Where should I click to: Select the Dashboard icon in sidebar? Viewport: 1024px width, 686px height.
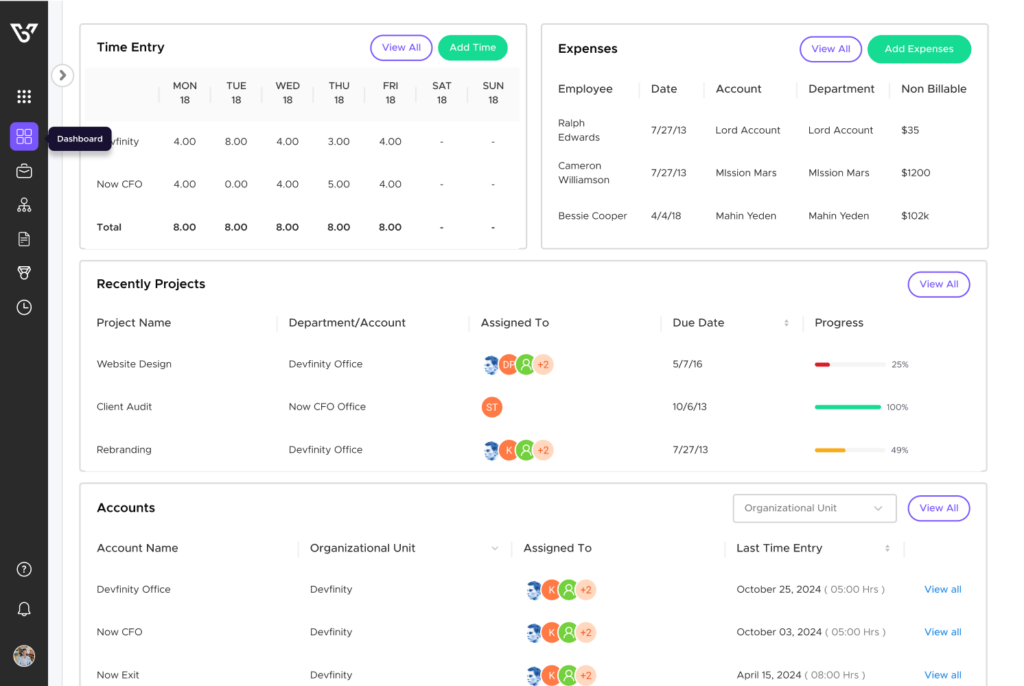point(24,137)
